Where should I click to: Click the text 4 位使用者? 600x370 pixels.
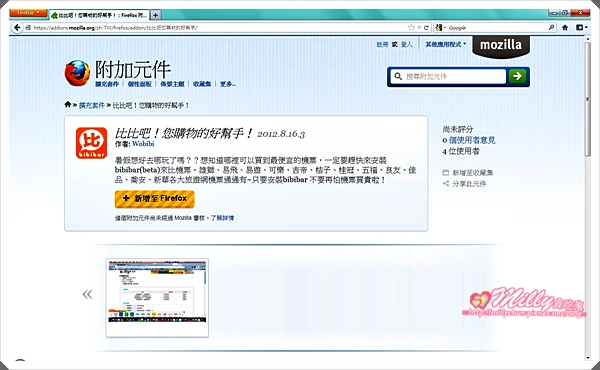click(461, 151)
